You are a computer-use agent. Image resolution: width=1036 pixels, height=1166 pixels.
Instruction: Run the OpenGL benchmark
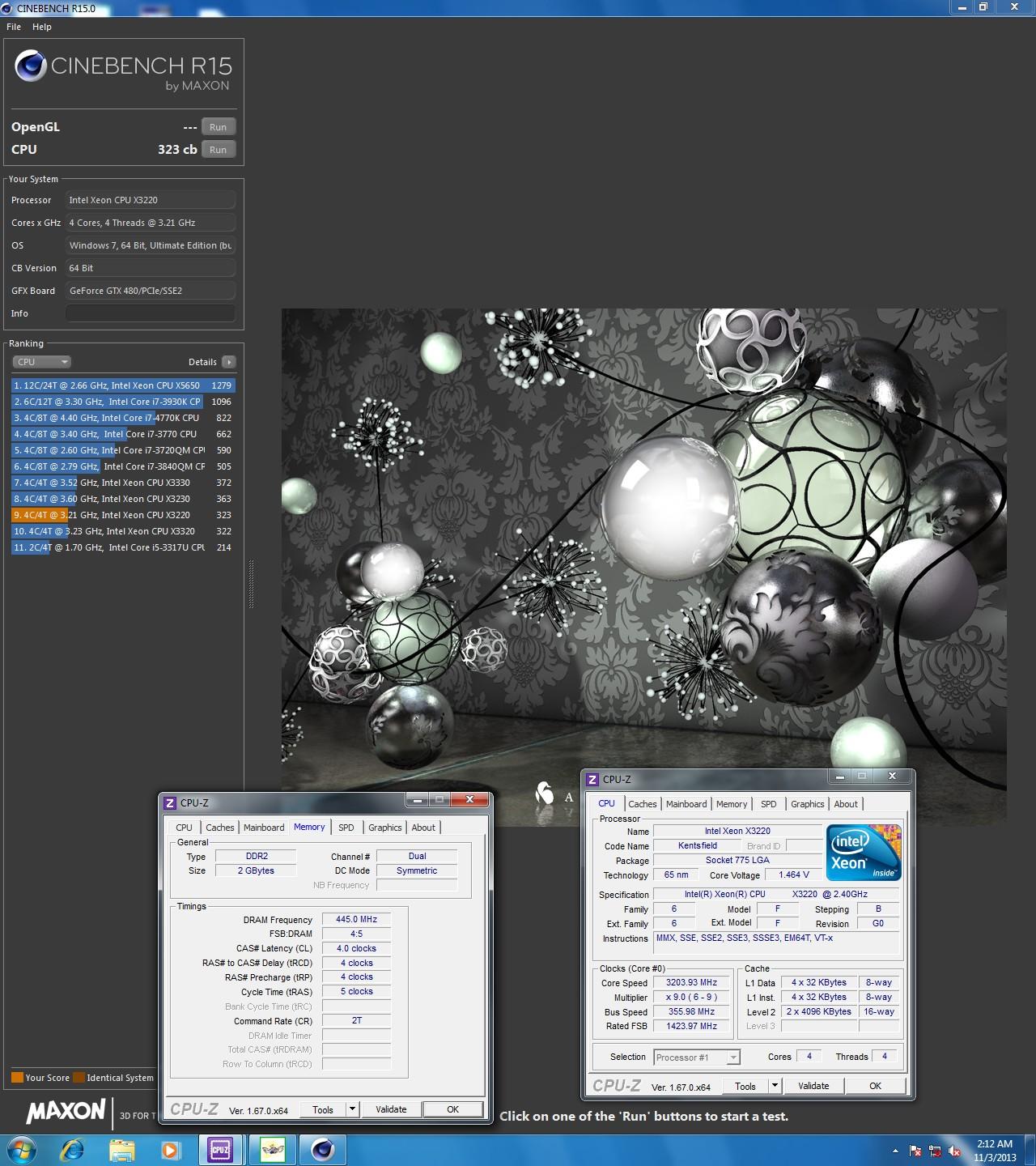[x=219, y=127]
